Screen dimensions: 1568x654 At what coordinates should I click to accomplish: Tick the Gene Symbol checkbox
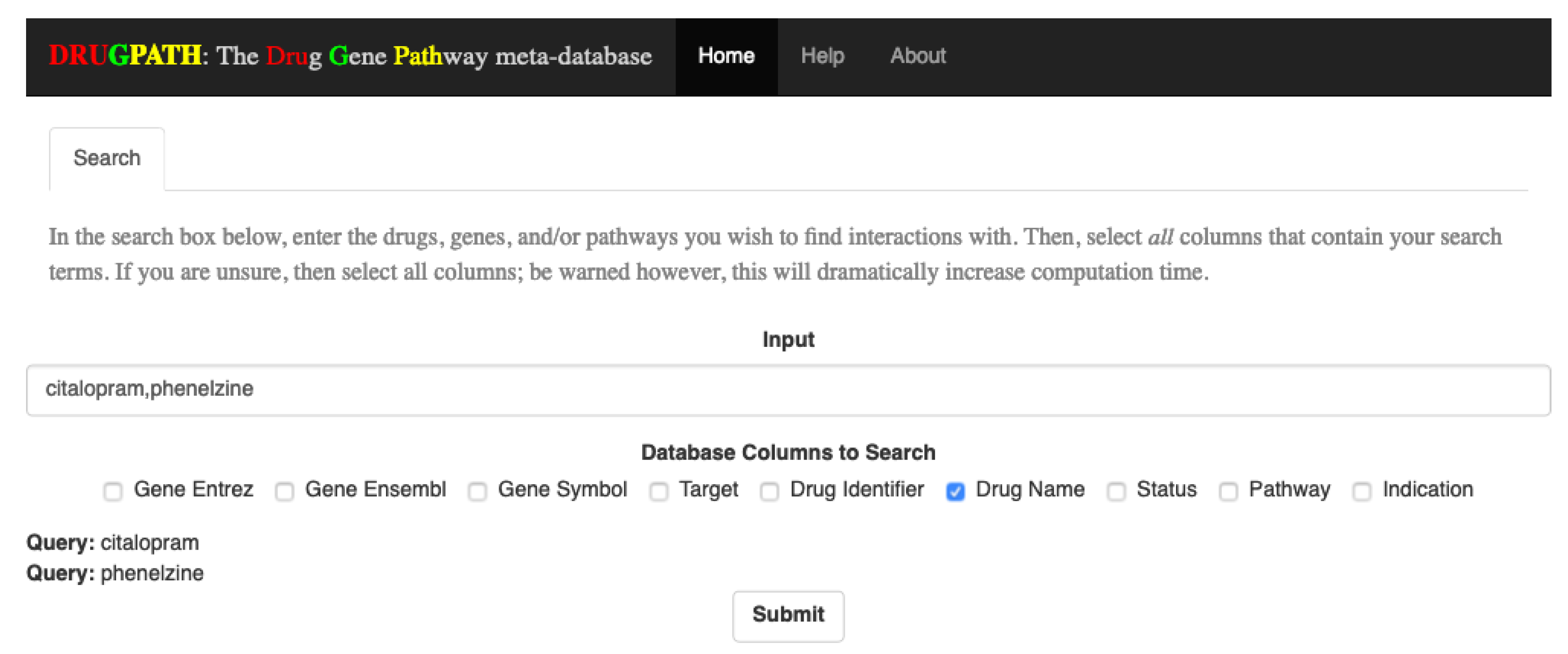tap(477, 491)
